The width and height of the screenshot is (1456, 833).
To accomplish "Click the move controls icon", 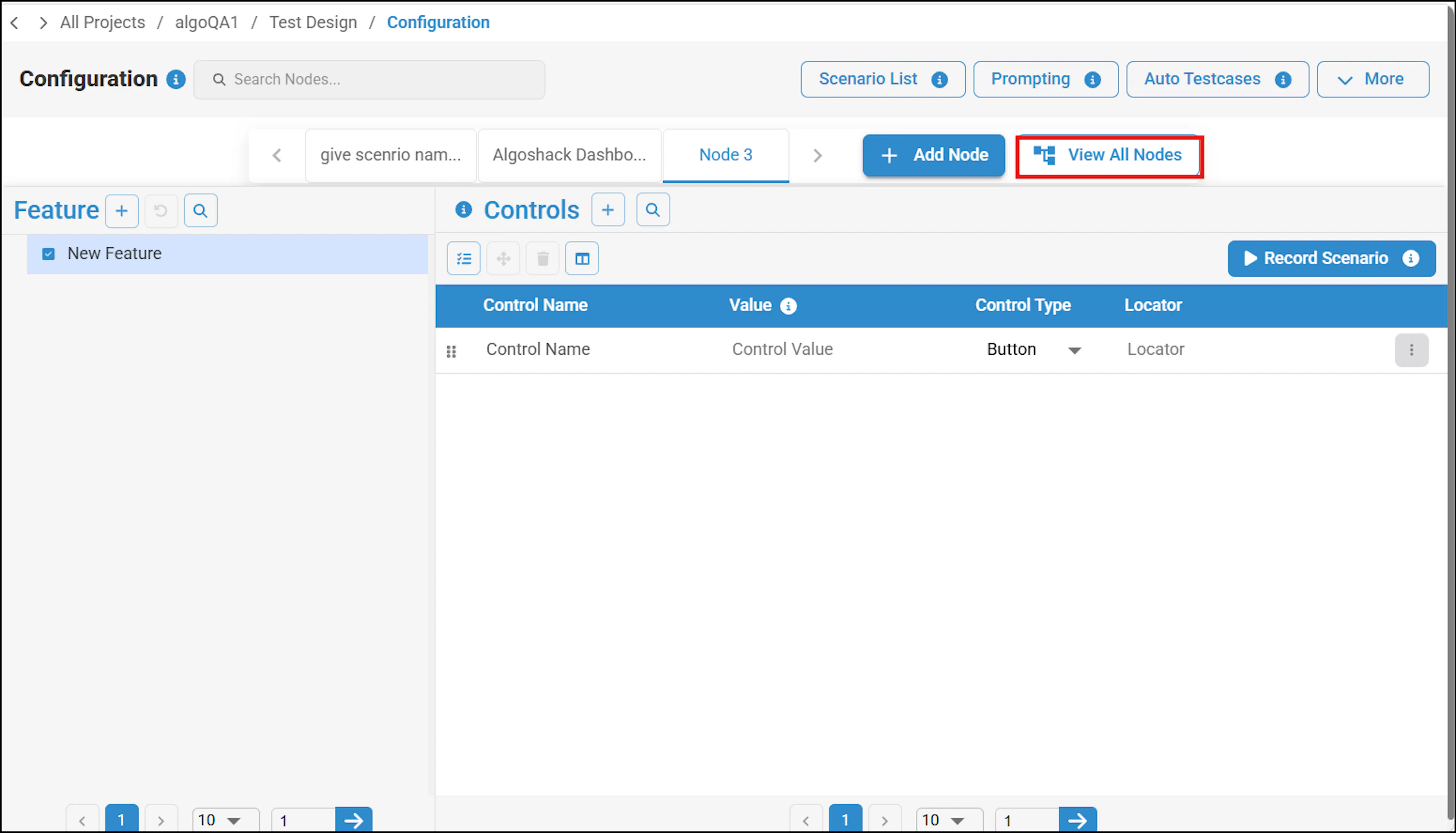I will point(503,259).
